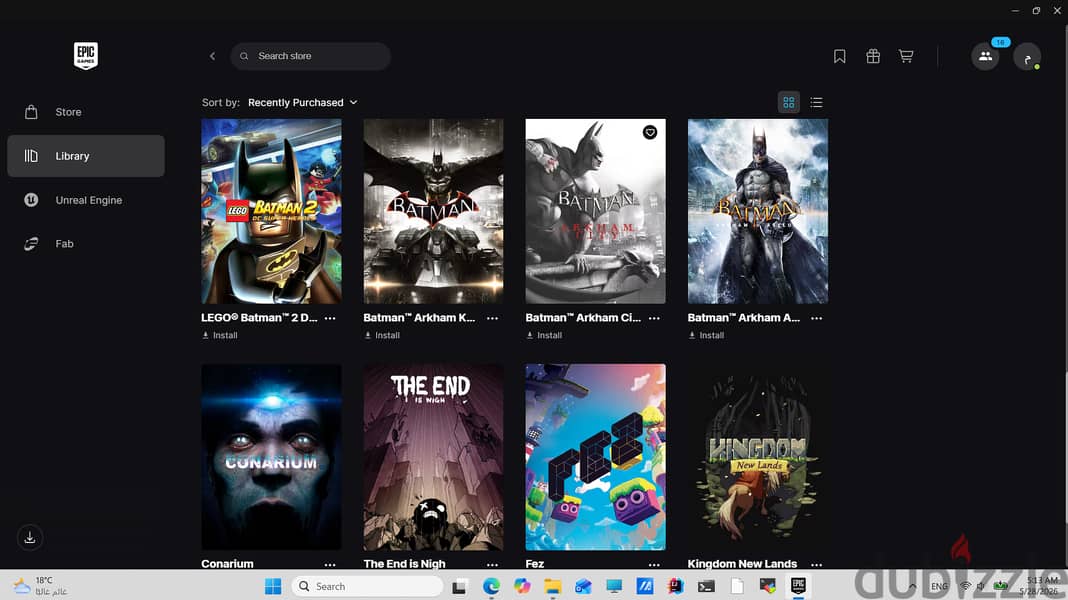
Task: Go back using the back arrow
Action: pyautogui.click(x=213, y=56)
